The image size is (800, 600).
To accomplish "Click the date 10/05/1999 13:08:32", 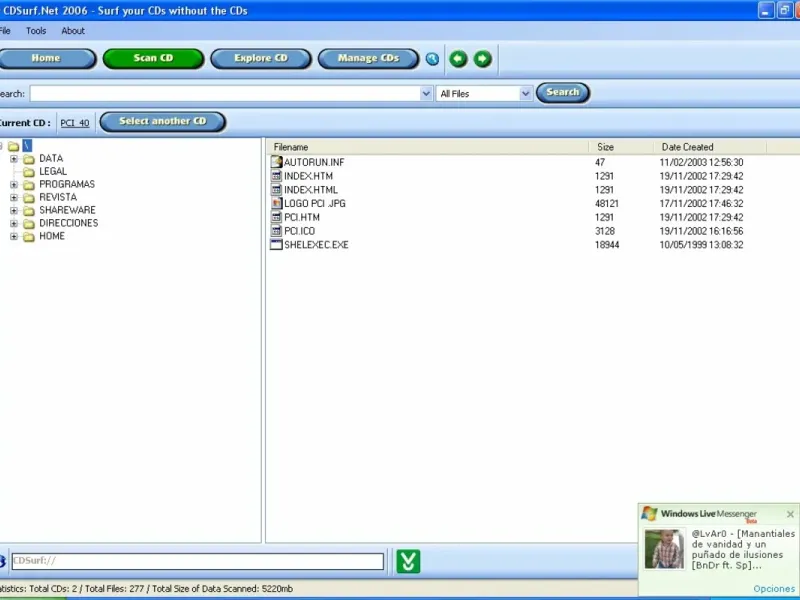I will pos(701,245).
